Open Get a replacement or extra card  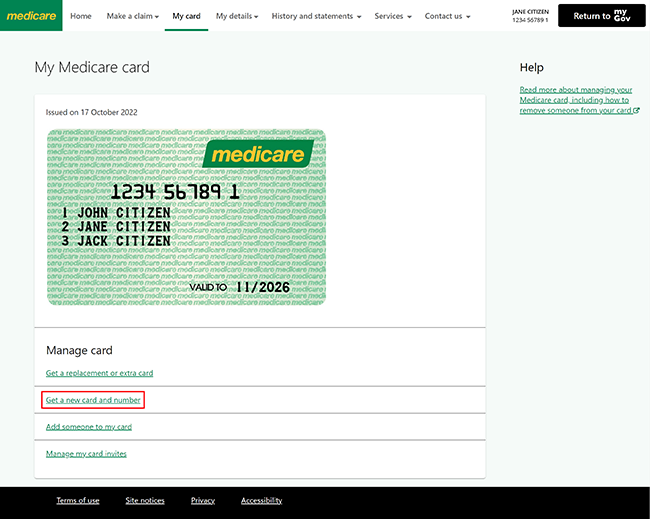click(x=99, y=373)
